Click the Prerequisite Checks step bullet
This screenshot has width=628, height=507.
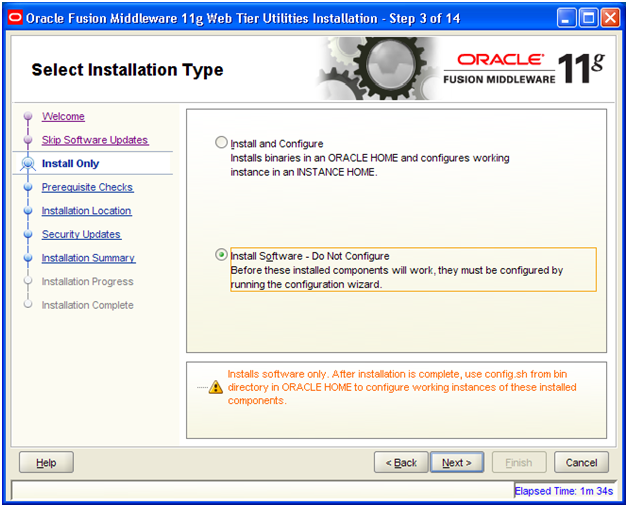(28, 187)
